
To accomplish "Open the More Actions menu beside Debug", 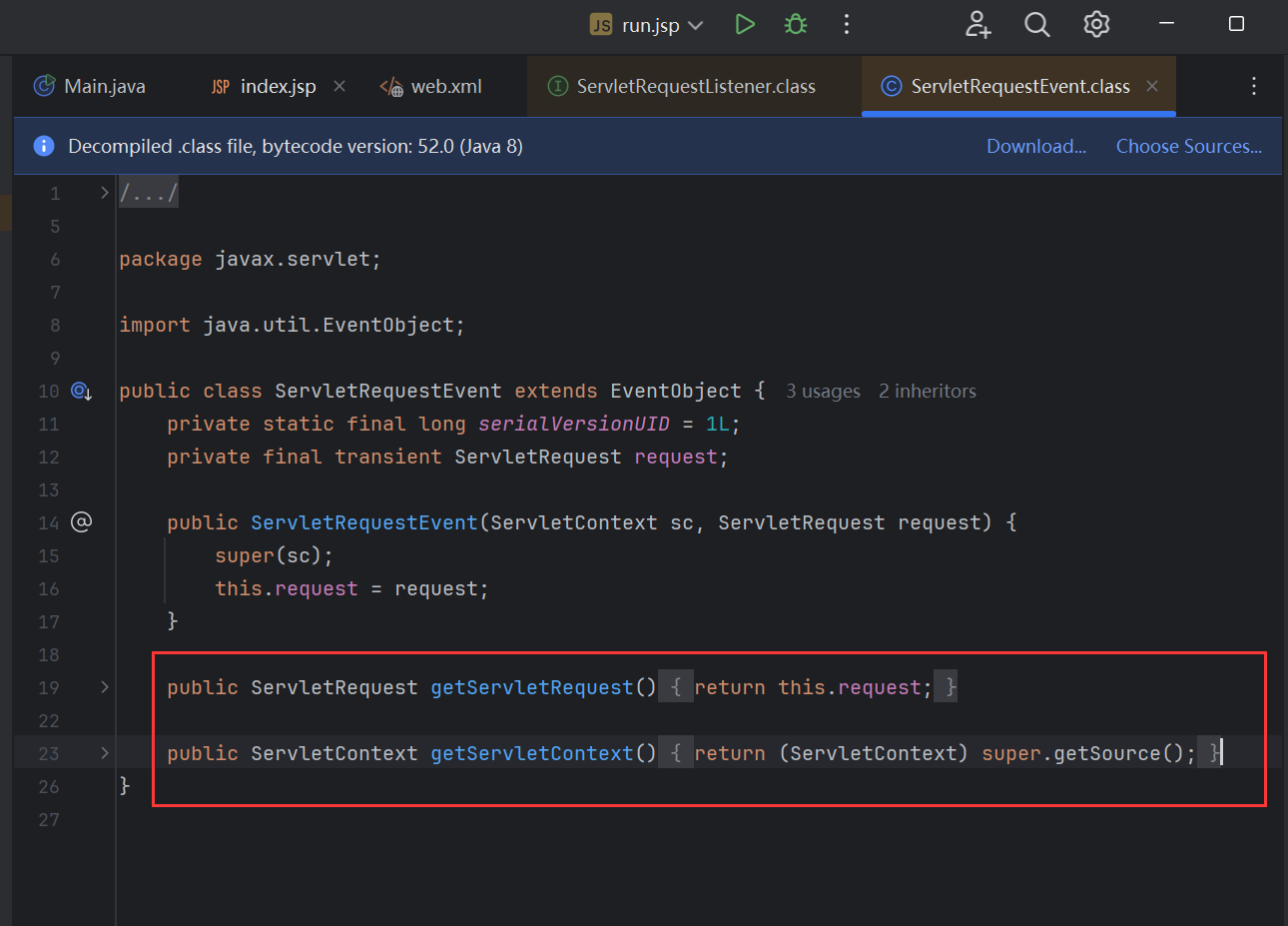I will point(847,24).
